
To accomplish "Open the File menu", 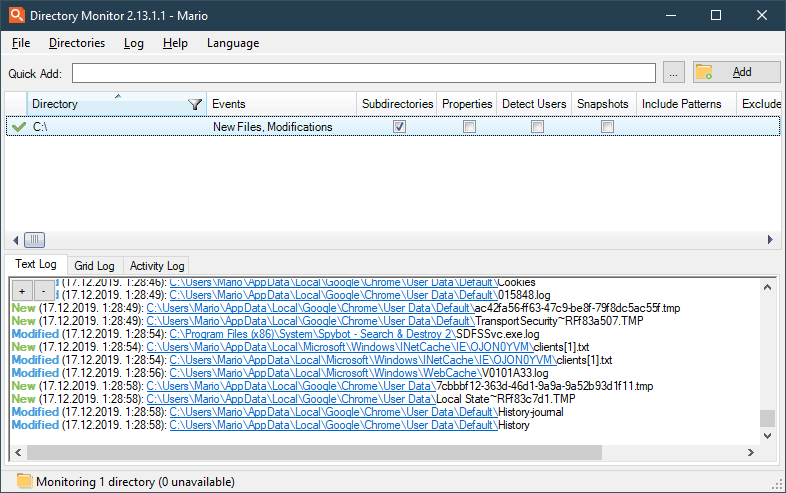I will point(21,43).
